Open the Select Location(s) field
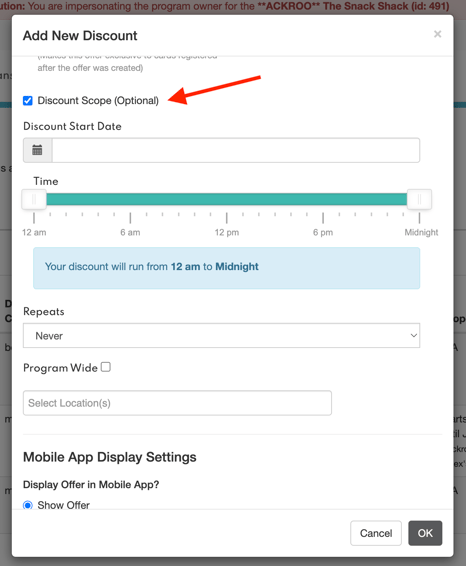Viewport: 466px width, 566px height. tap(177, 403)
